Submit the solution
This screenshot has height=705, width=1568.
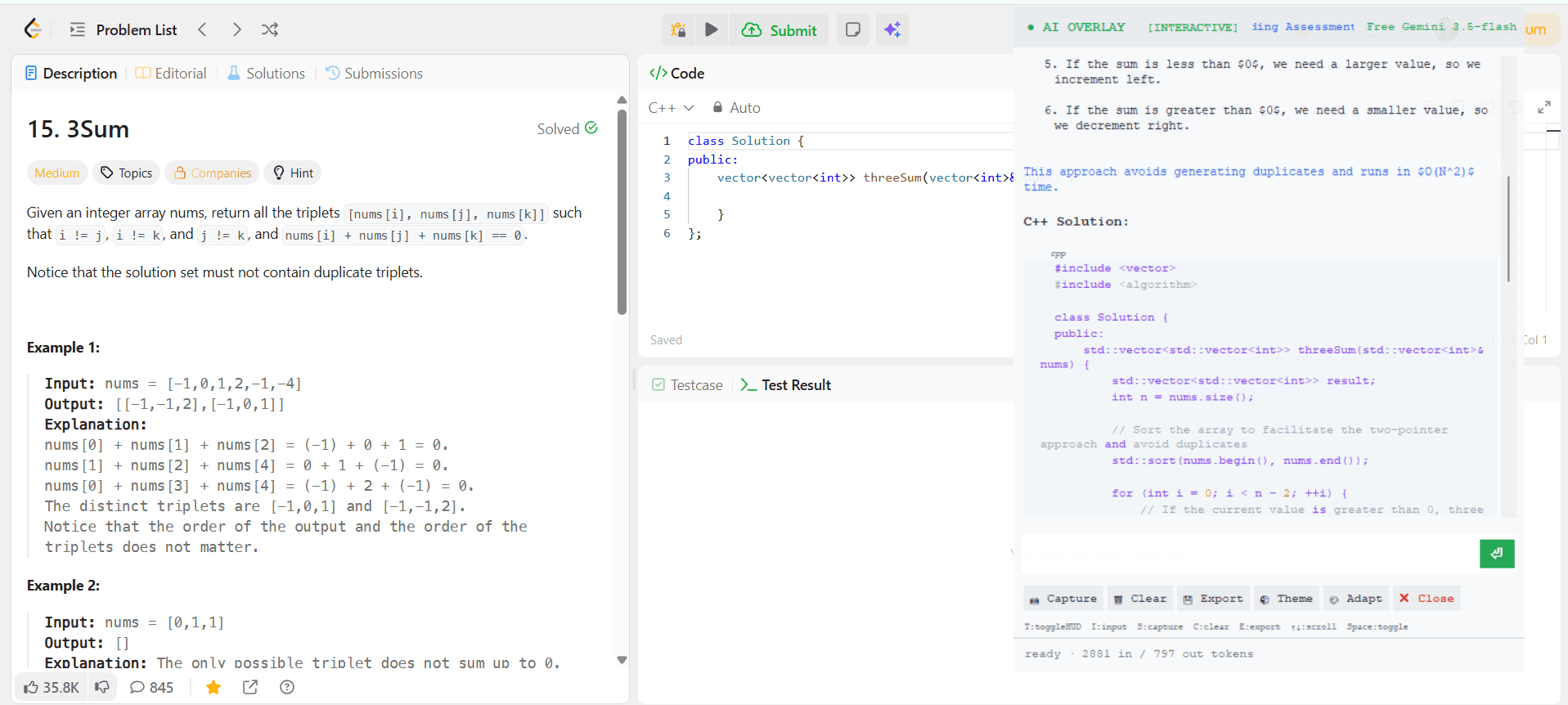click(779, 30)
